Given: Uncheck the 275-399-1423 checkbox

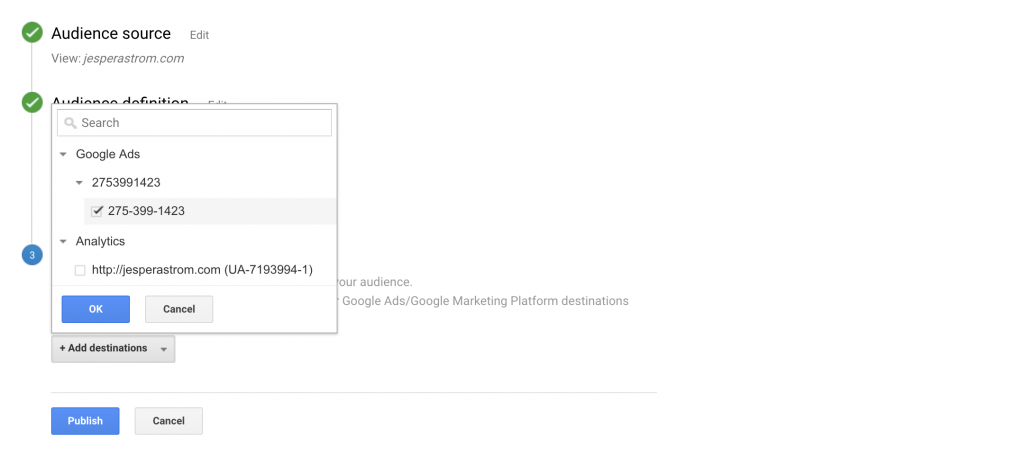Looking at the screenshot, I should (x=97, y=211).
